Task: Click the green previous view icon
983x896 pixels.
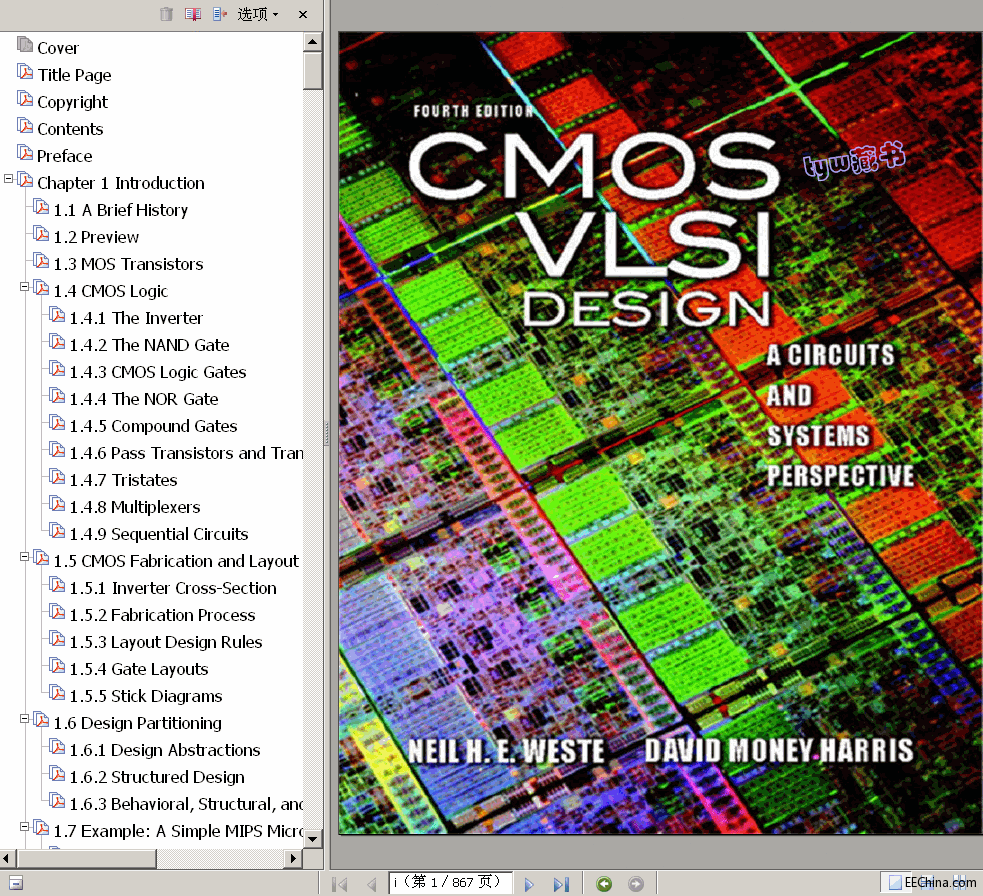Action: (604, 882)
